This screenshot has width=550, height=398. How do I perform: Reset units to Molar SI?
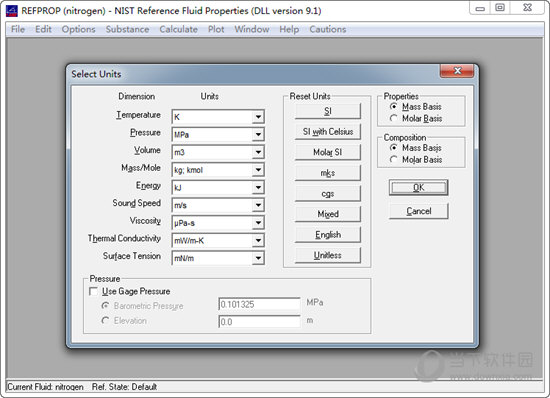328,152
